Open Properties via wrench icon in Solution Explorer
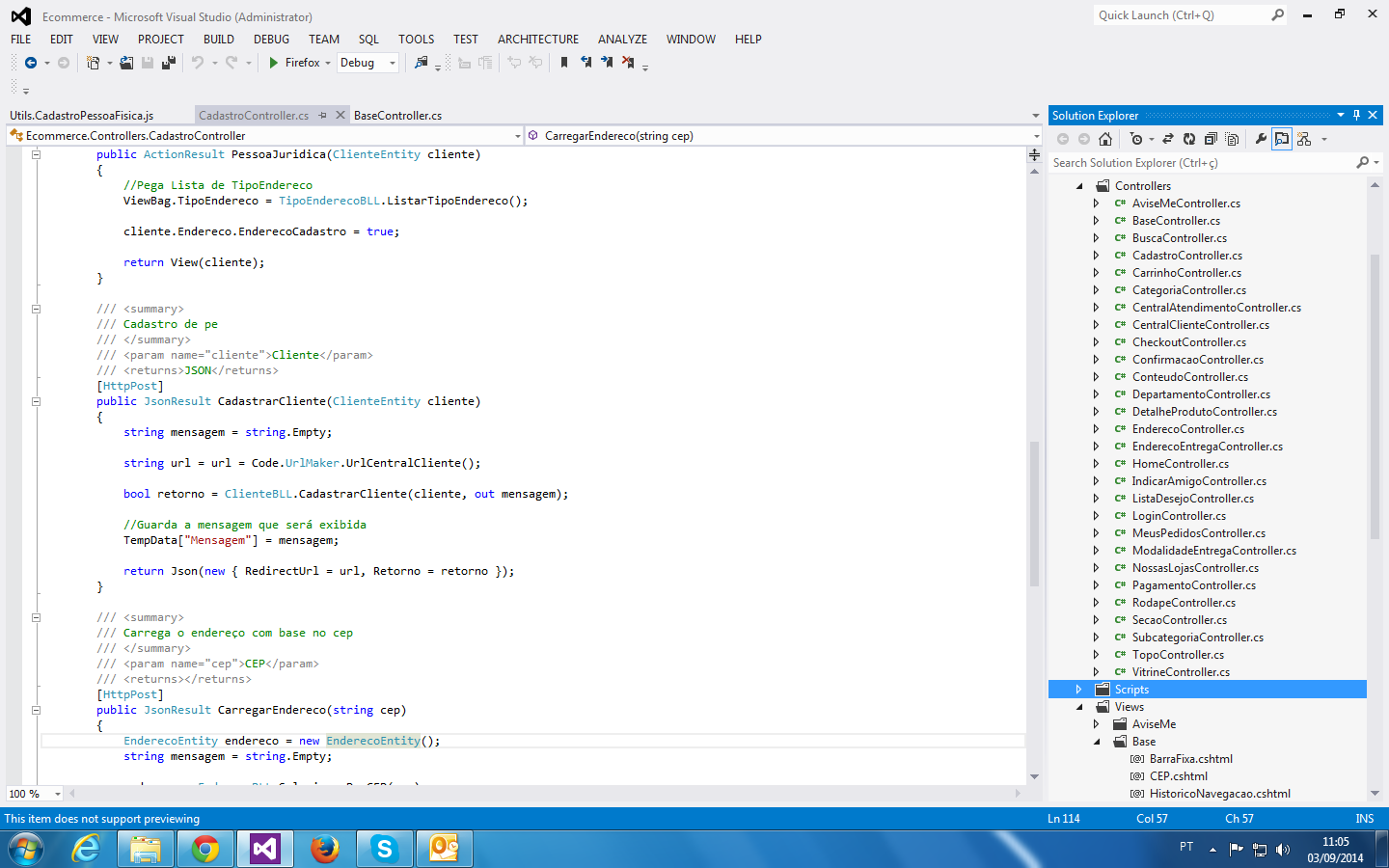 (x=1261, y=139)
